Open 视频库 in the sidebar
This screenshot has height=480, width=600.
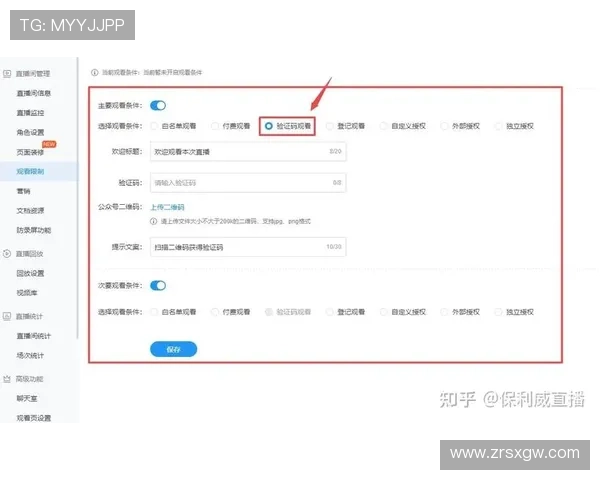pos(27,293)
